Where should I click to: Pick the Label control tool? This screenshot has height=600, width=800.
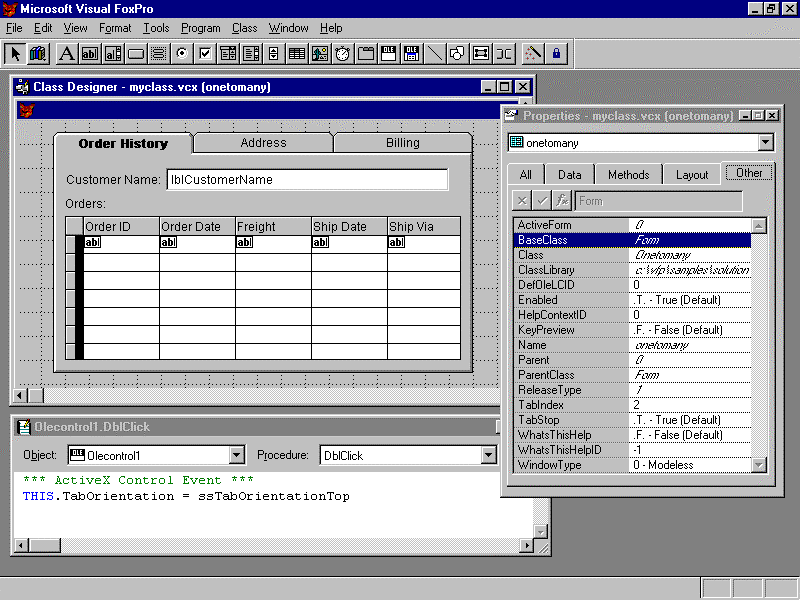[66, 54]
